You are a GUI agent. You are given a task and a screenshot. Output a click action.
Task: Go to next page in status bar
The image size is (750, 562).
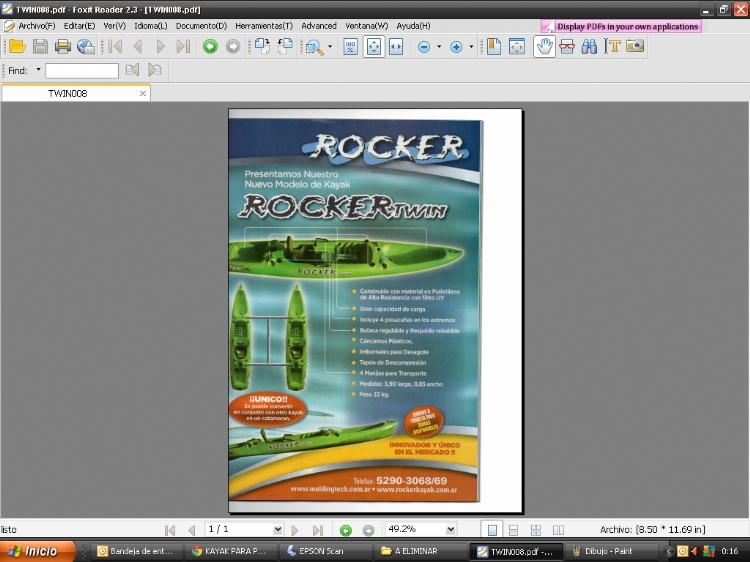point(295,530)
